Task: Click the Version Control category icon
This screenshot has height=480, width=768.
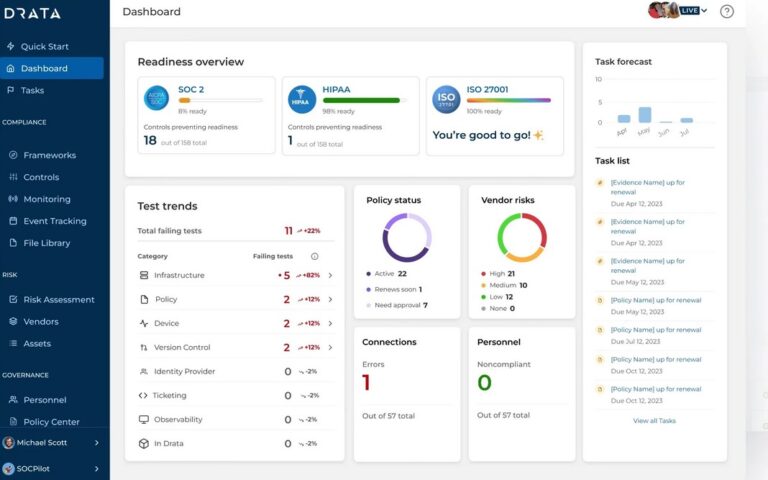Action: (144, 347)
